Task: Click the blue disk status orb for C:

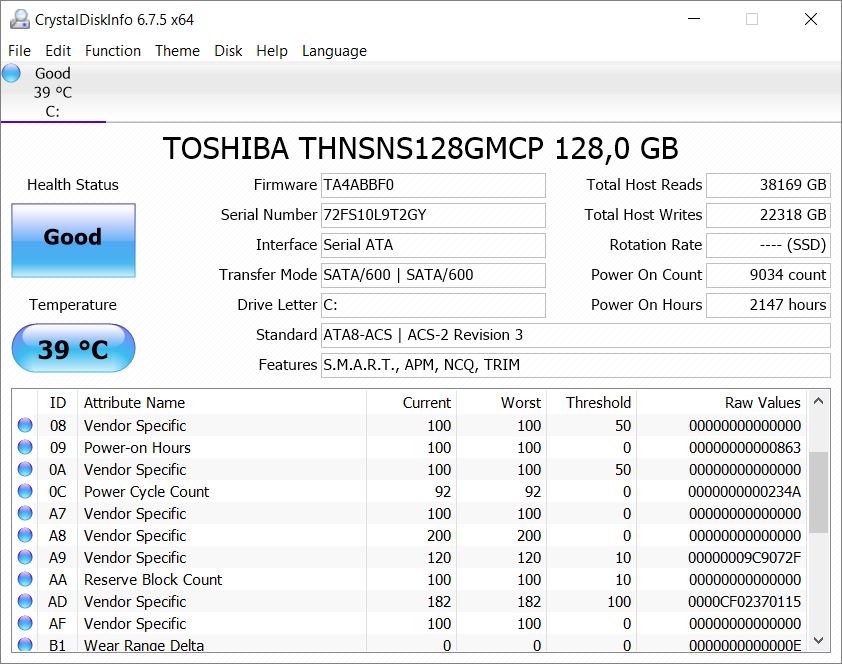Action: (x=11, y=73)
